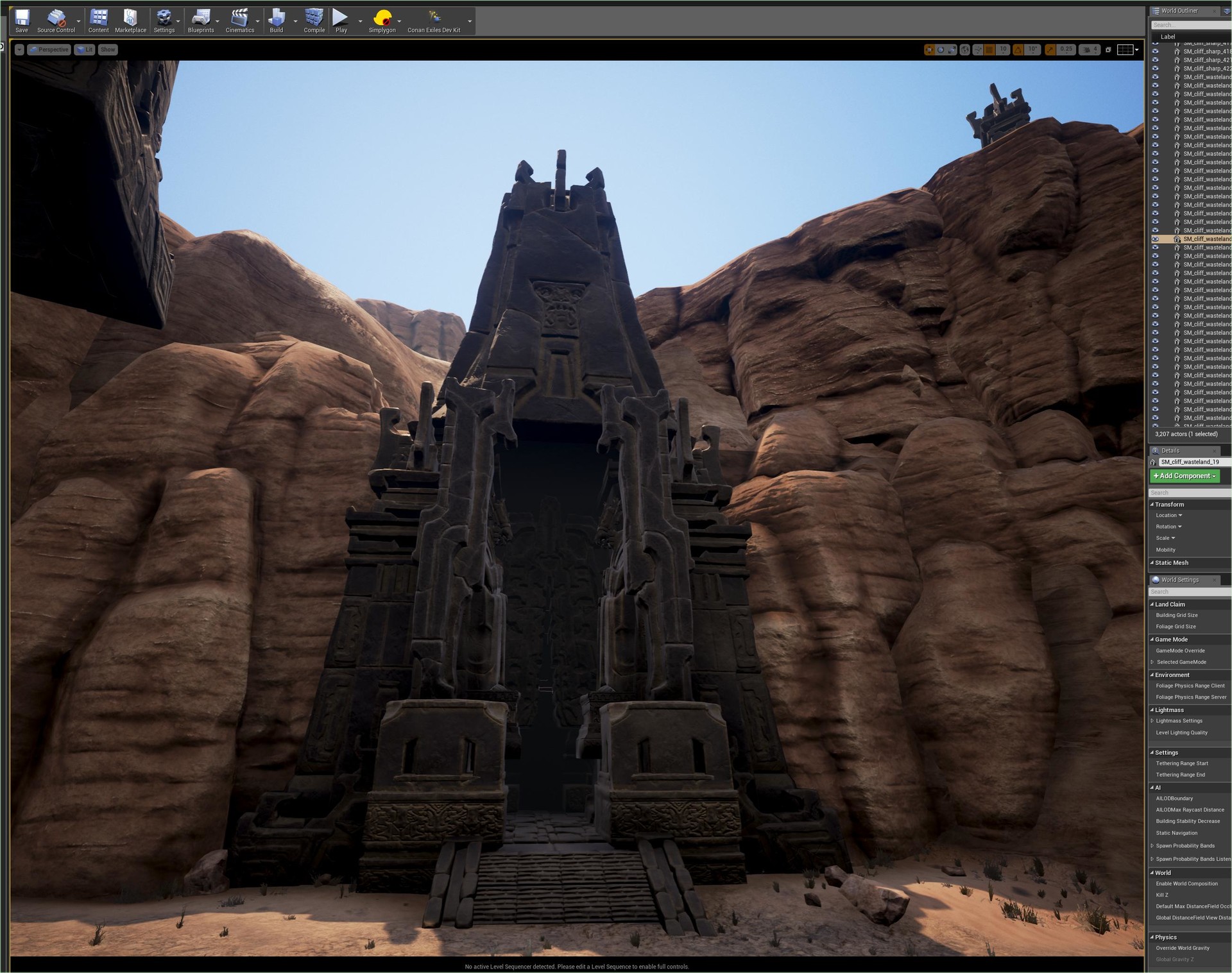Open the viewport Show menu
Viewport: 1232px width, 973px height.
click(108, 49)
